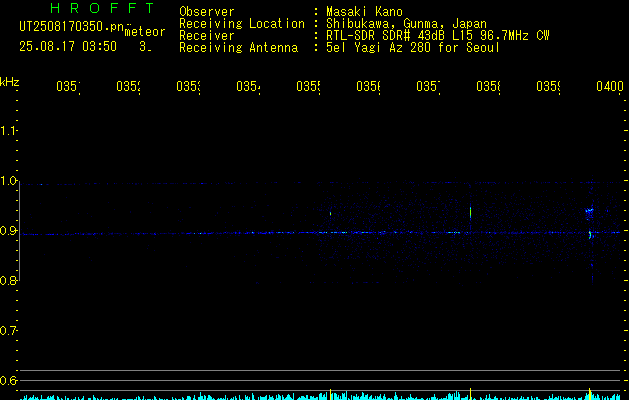
Task: Click the 0356 time axis label
Action: (368, 86)
